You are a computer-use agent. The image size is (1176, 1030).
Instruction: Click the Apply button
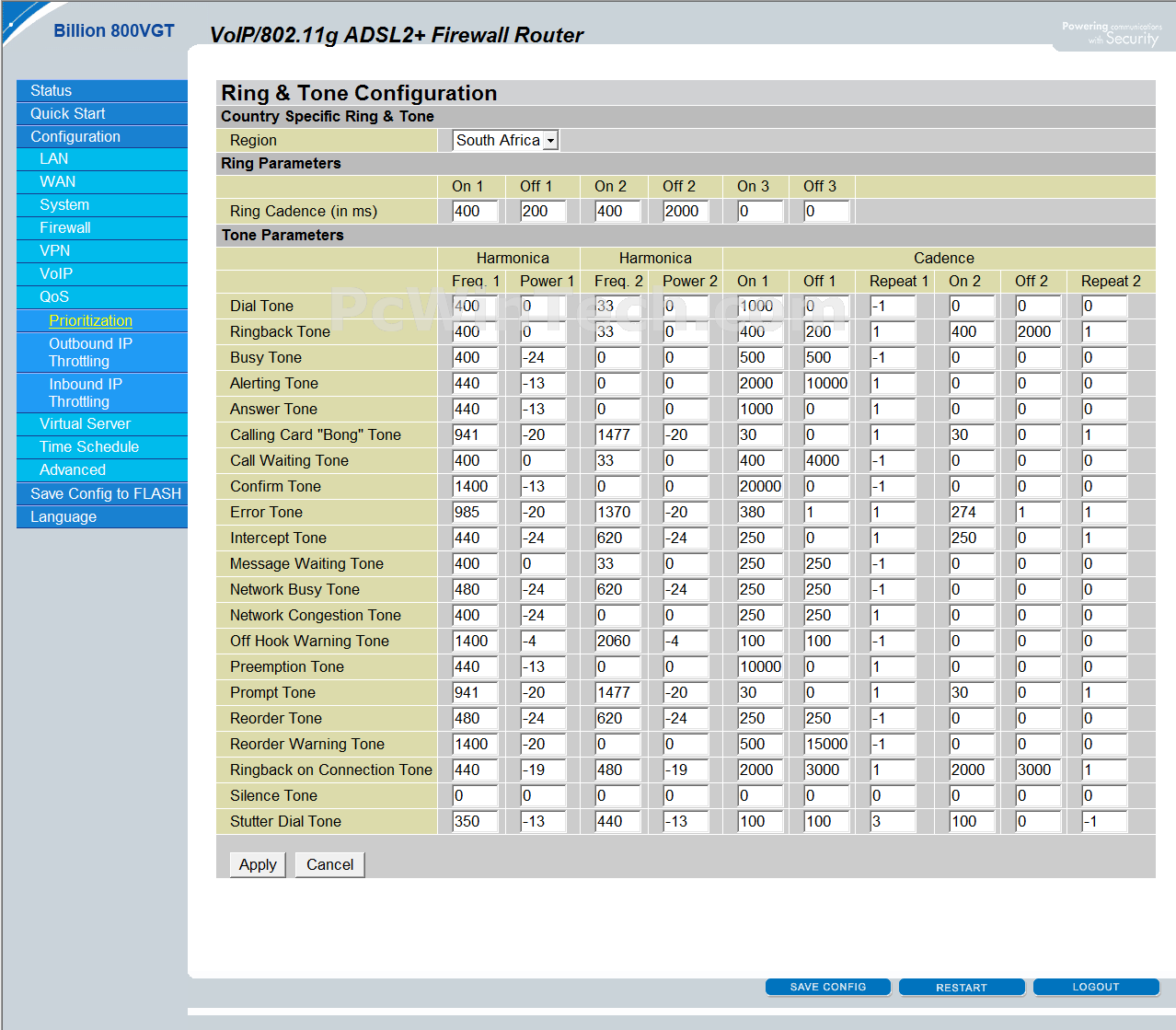258,864
